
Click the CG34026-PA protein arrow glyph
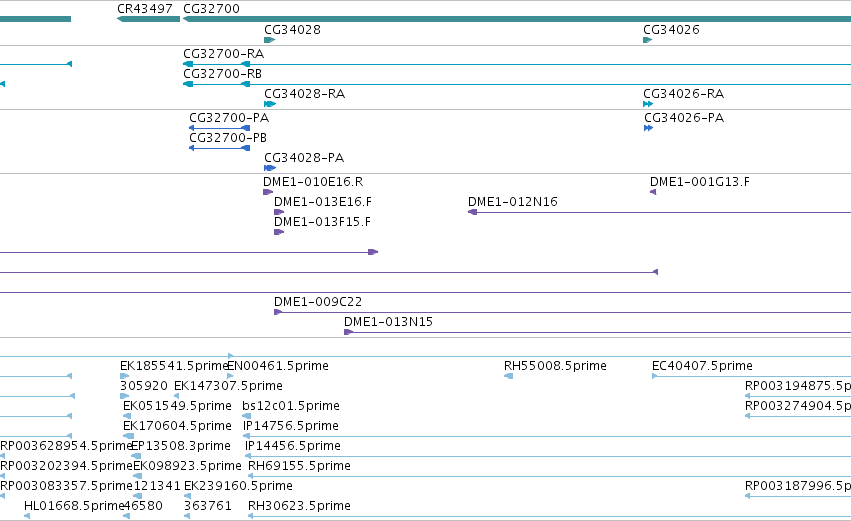click(x=649, y=128)
